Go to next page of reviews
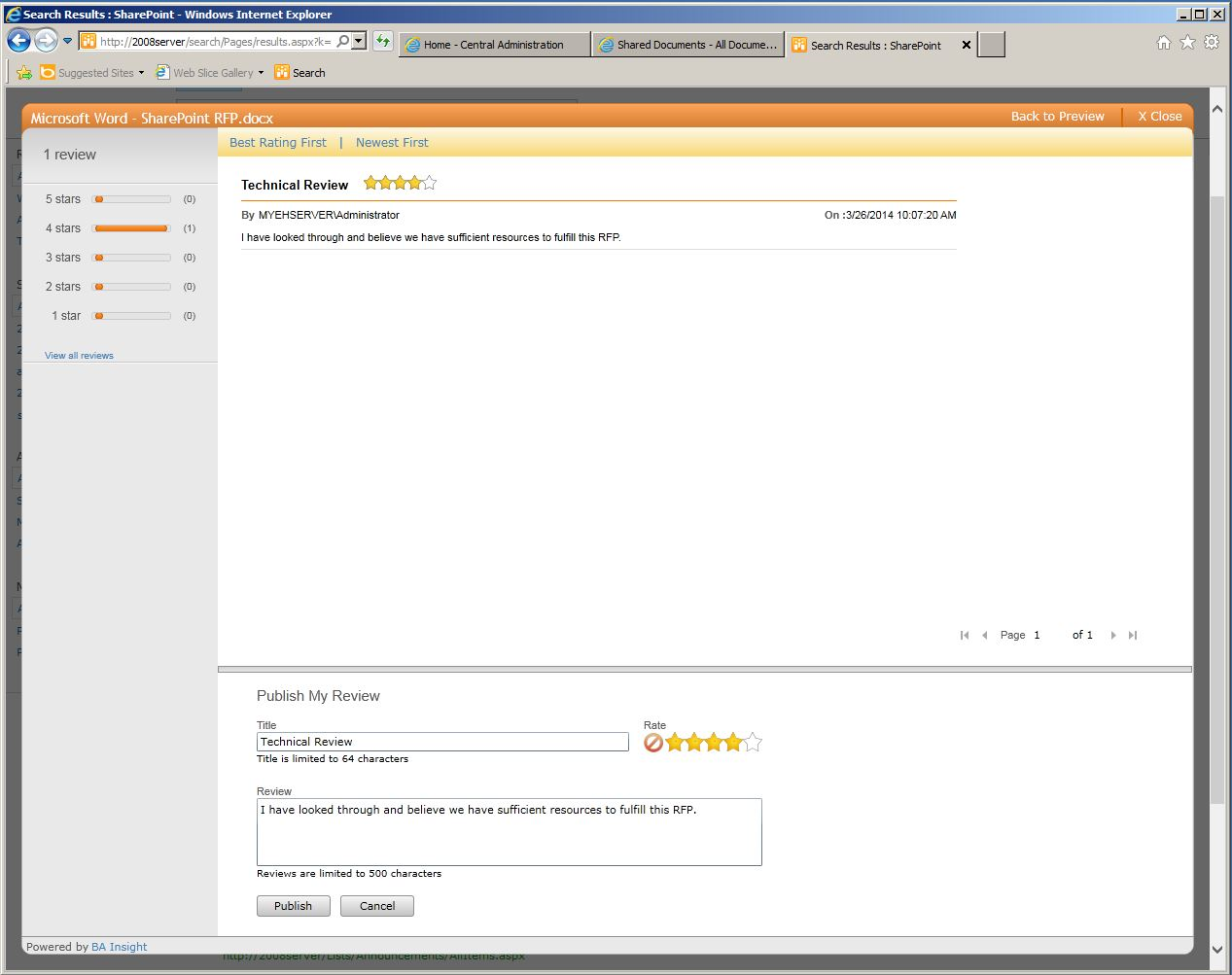This screenshot has height=975, width=1232. point(1113,635)
